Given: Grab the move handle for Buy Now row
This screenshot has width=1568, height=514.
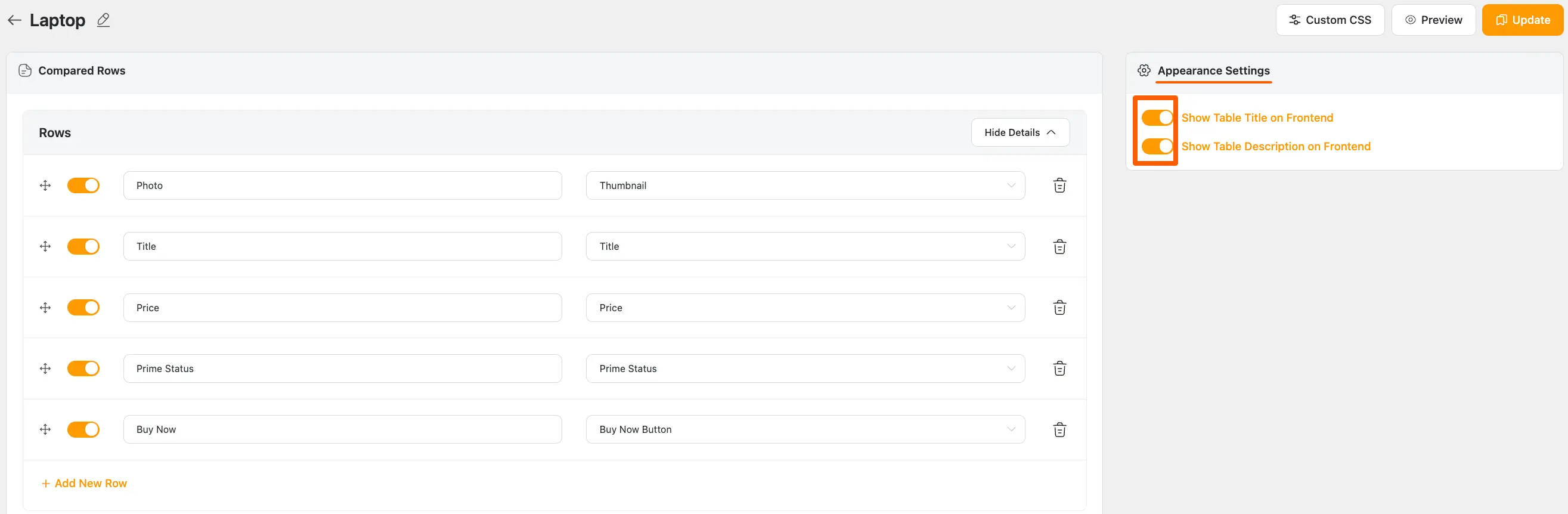Looking at the screenshot, I should pos(45,429).
